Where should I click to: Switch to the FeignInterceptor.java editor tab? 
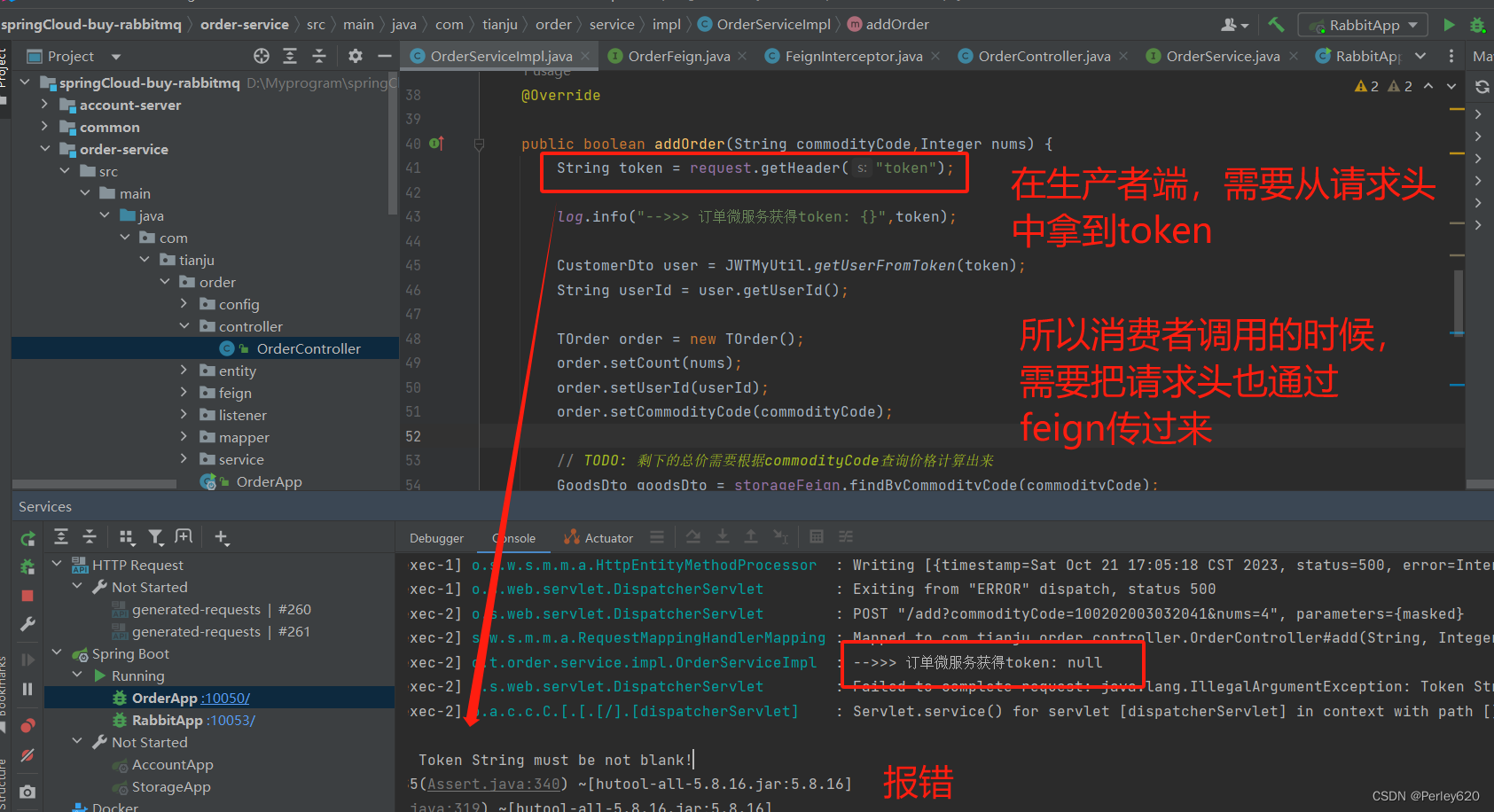(x=854, y=56)
